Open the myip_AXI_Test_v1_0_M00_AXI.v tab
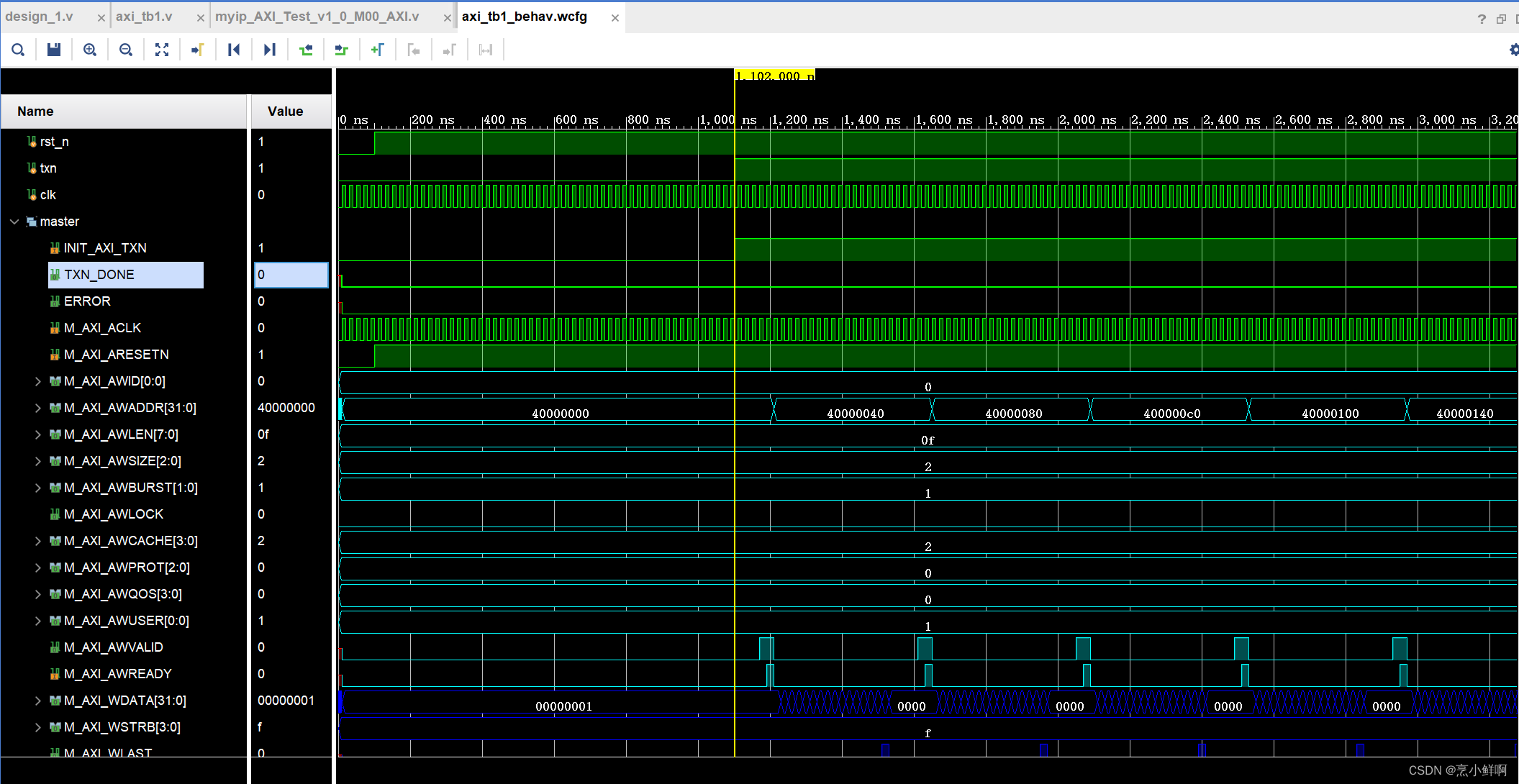This screenshot has width=1519, height=784. (317, 17)
